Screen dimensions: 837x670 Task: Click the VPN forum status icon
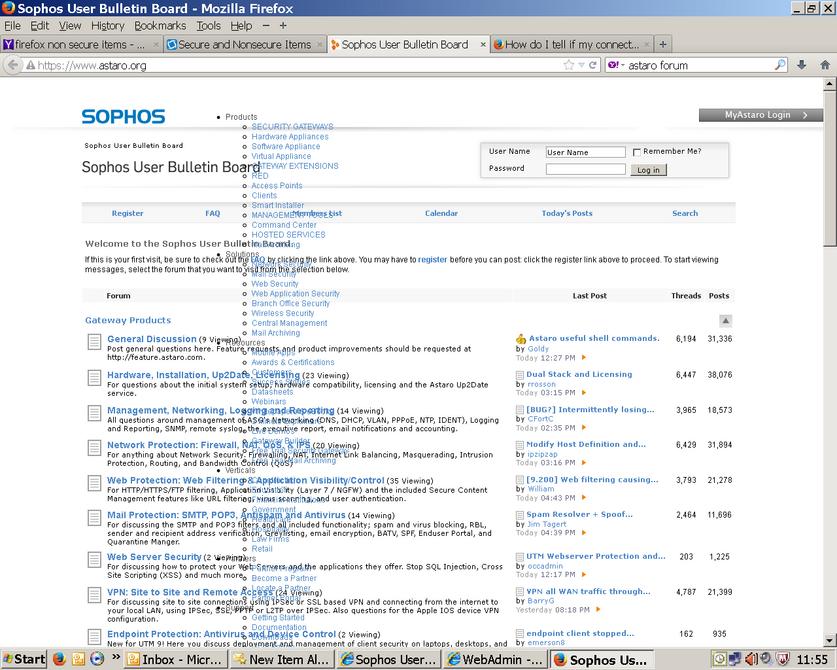click(x=94, y=594)
